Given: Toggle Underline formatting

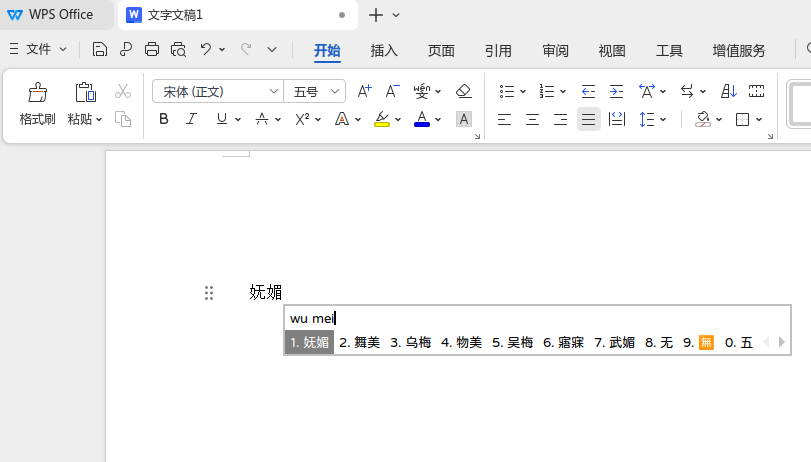Looking at the screenshot, I should [x=222, y=120].
